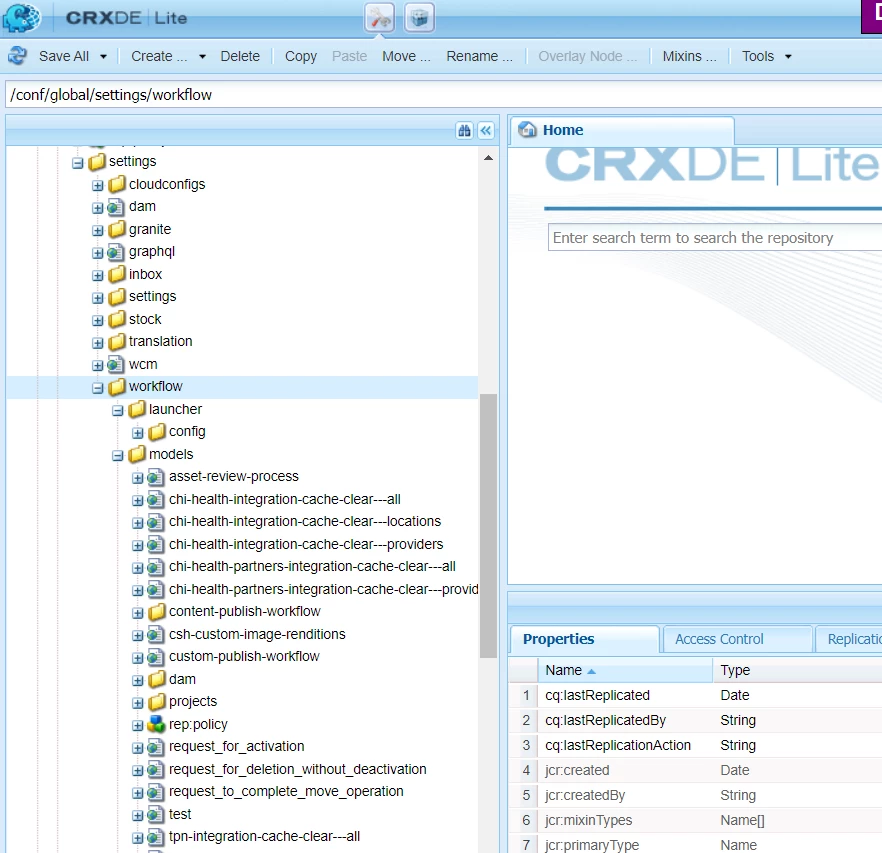Screen dimensions: 882x853
Task: Click the models folder icon
Action: [x=137, y=454]
